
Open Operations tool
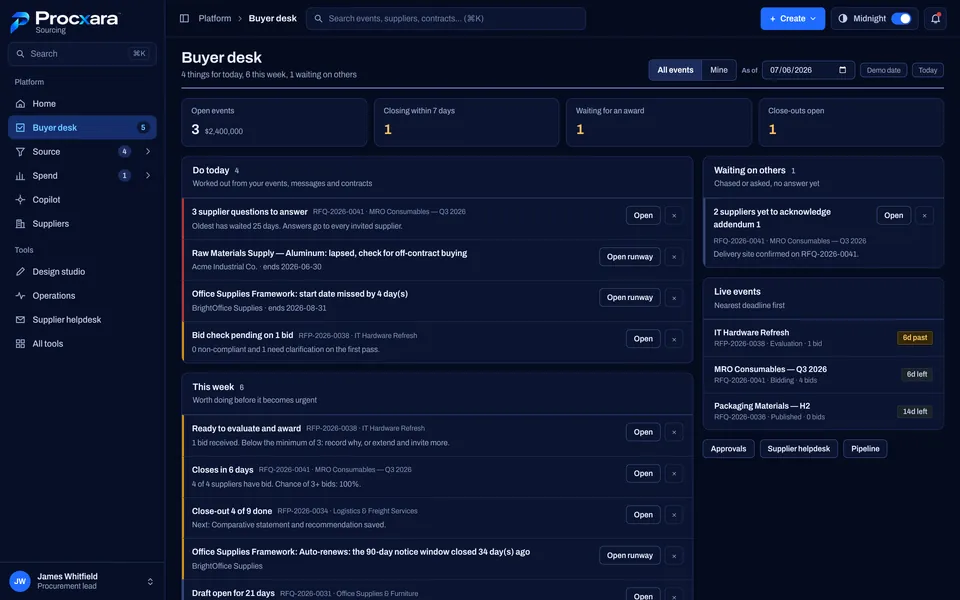tap(82, 296)
